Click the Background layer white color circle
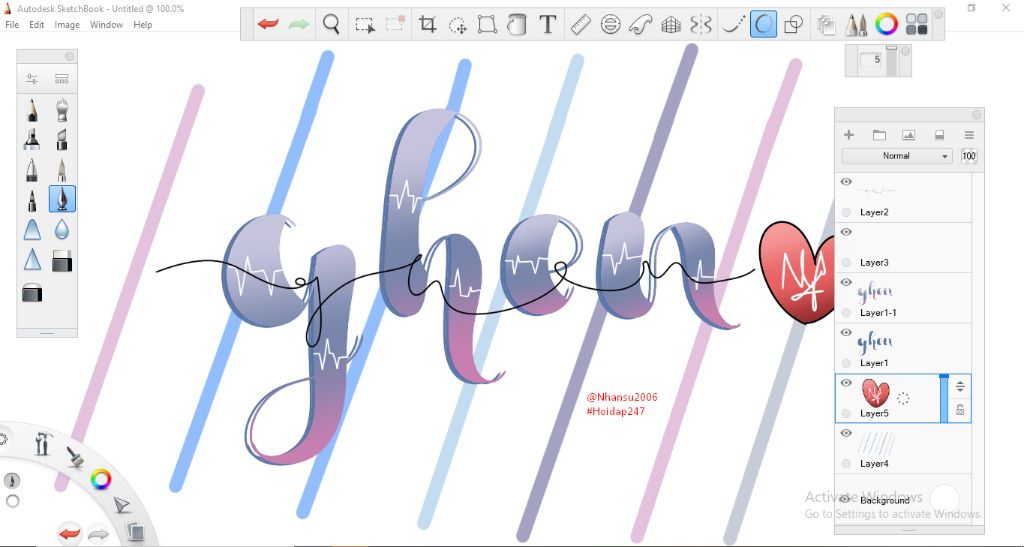 point(944,499)
